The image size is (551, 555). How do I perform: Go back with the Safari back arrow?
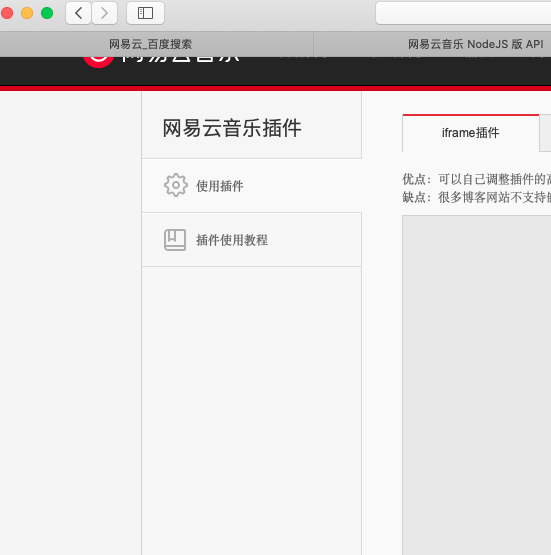coord(78,13)
